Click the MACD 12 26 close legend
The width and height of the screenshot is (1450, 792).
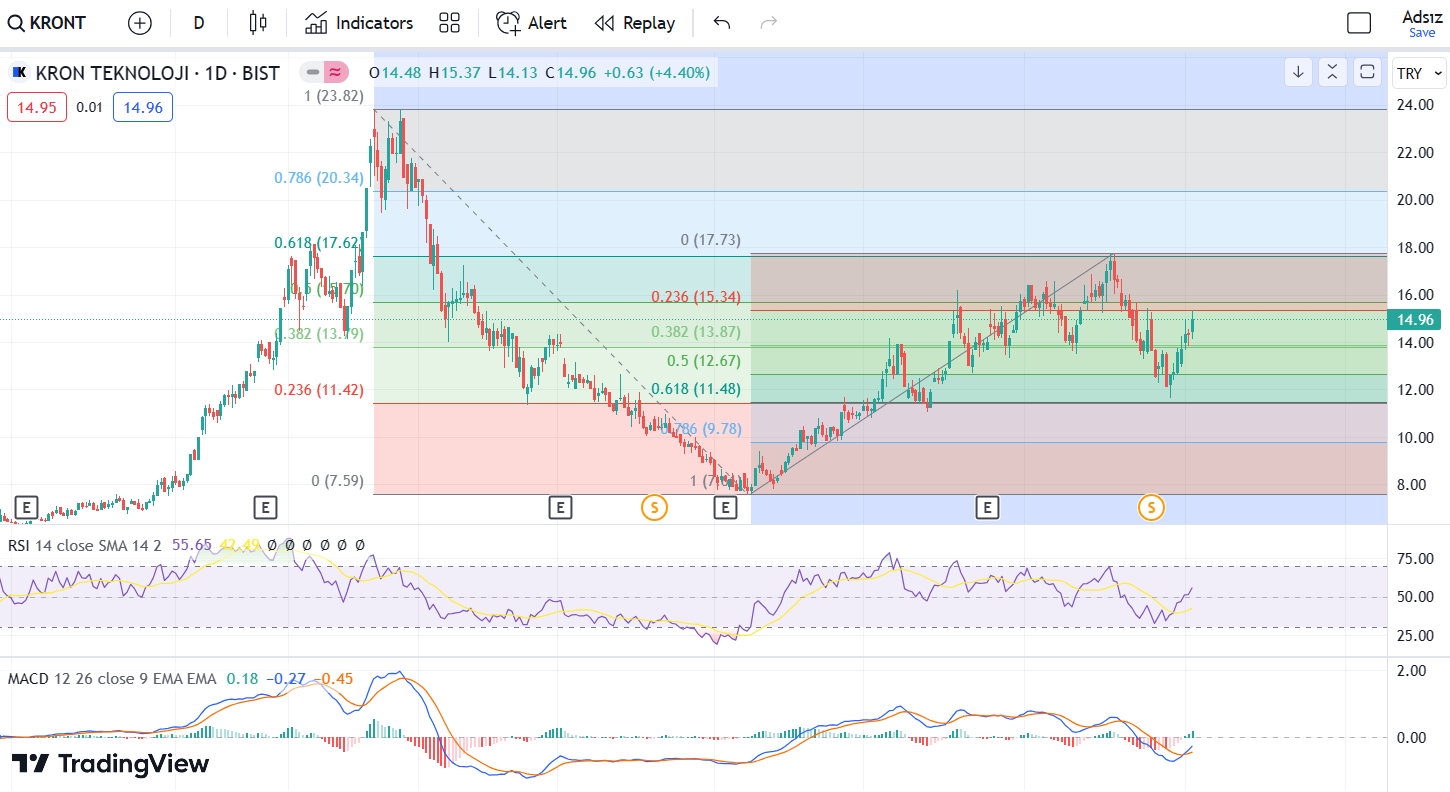pos(112,679)
